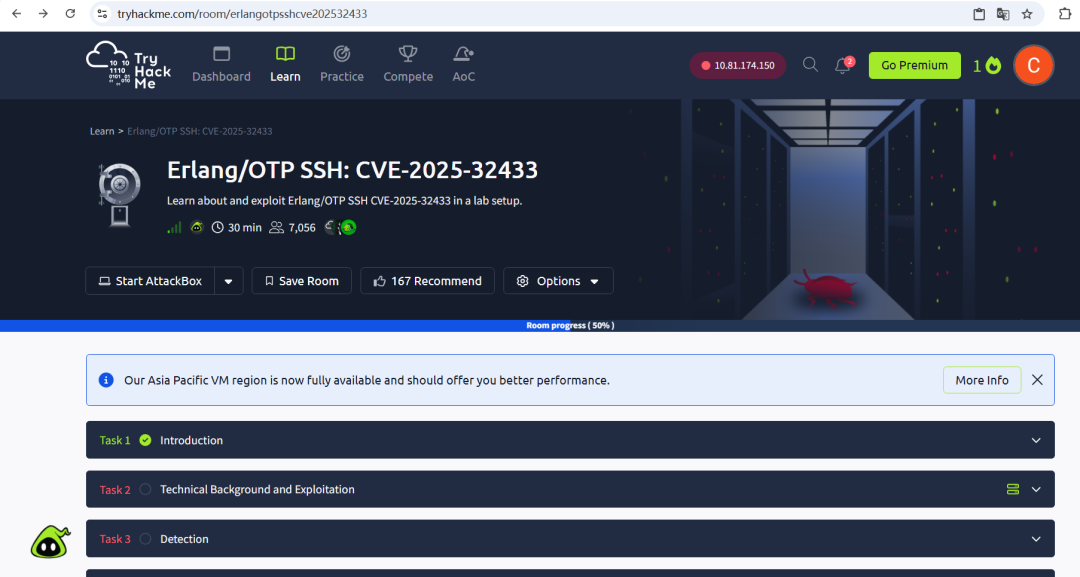Image resolution: width=1080 pixels, height=577 pixels.
Task: Click Technical Background and Exploitation title
Action: coord(257,490)
